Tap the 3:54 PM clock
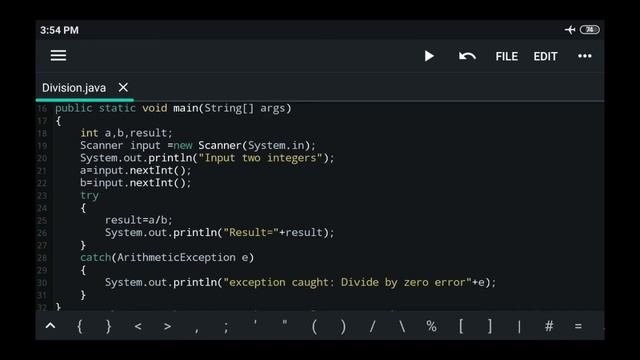Viewport: 640px width, 360px height. tap(59, 30)
